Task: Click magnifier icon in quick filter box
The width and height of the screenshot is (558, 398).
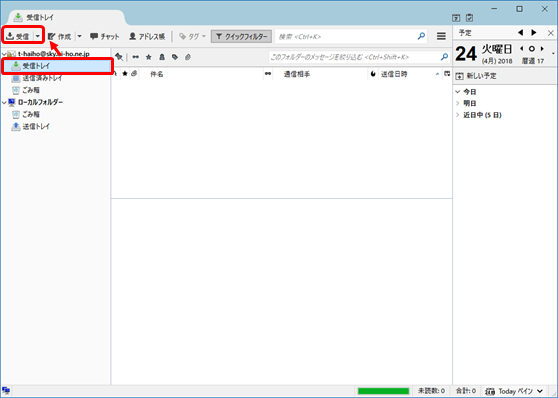Action: coord(444,57)
